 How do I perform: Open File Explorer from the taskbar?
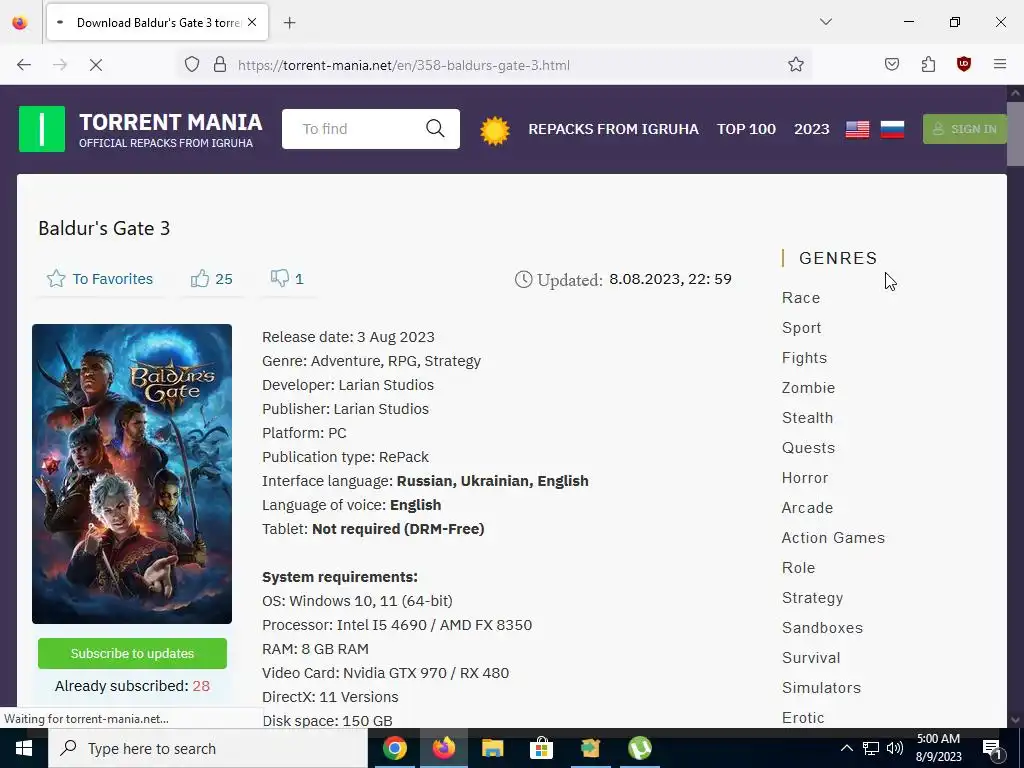(492, 748)
